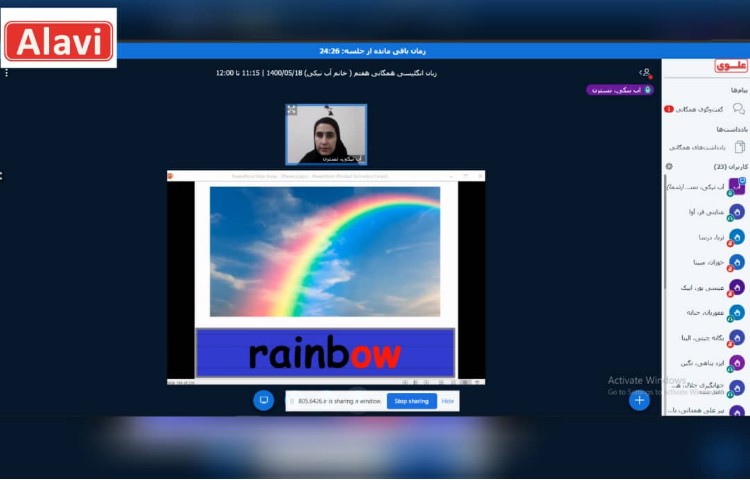Click the blue screen share icon
The height and width of the screenshot is (480, 750).
coord(264,400)
